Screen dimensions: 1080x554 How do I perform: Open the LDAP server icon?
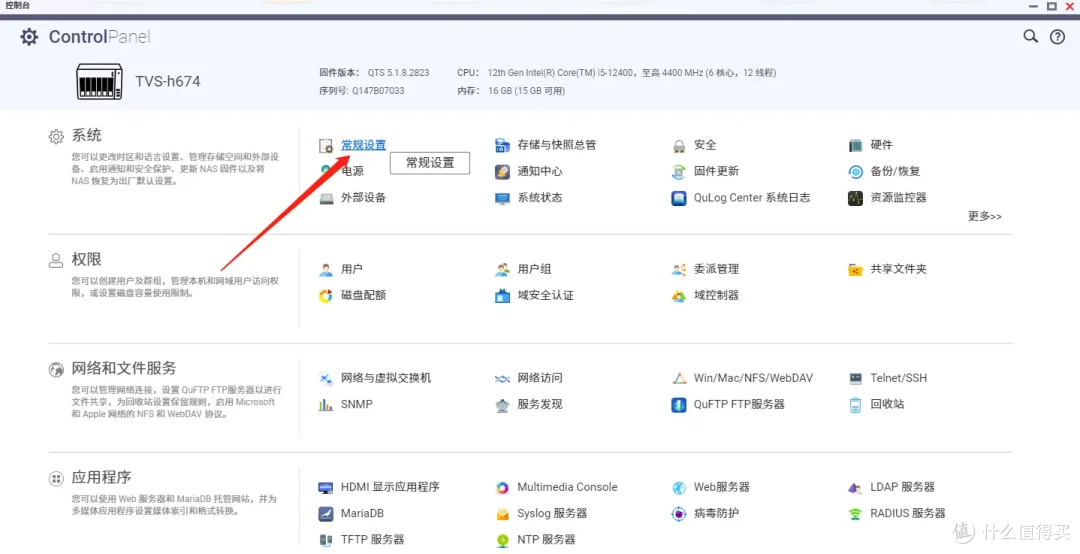855,487
